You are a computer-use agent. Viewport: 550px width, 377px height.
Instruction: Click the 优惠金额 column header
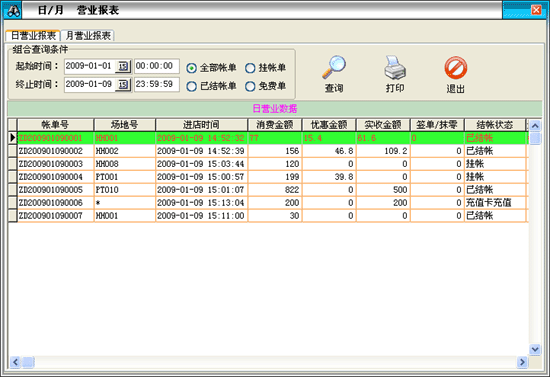tap(329, 124)
